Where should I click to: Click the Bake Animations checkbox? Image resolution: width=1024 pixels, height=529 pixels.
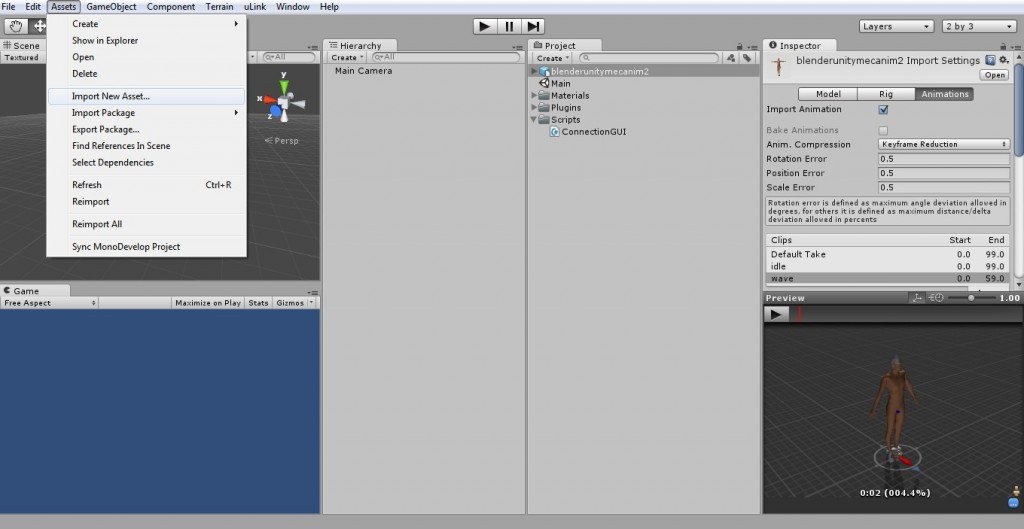[884, 131]
